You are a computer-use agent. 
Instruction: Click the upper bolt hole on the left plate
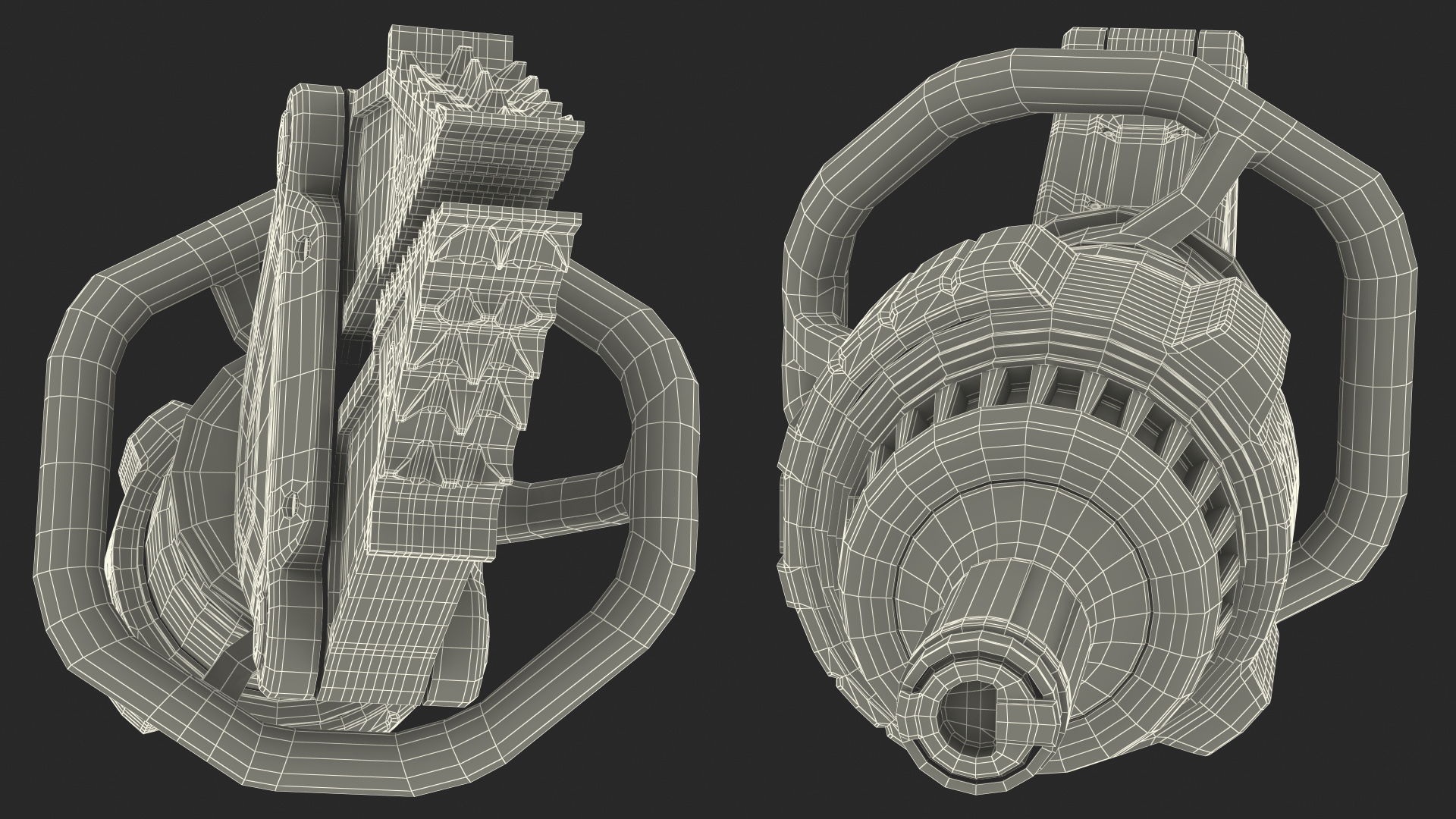click(303, 246)
